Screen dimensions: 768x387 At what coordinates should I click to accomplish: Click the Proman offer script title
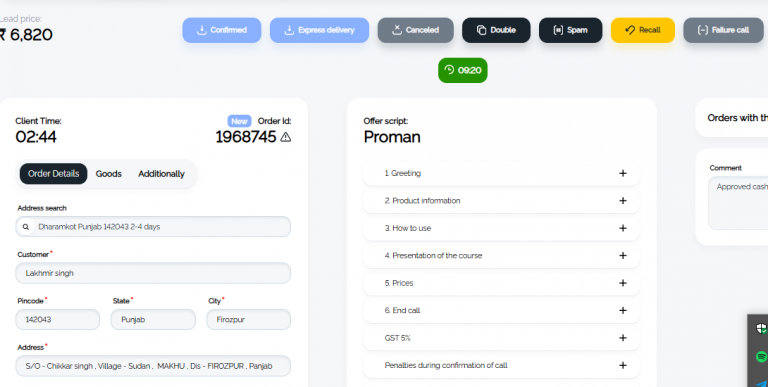(392, 137)
